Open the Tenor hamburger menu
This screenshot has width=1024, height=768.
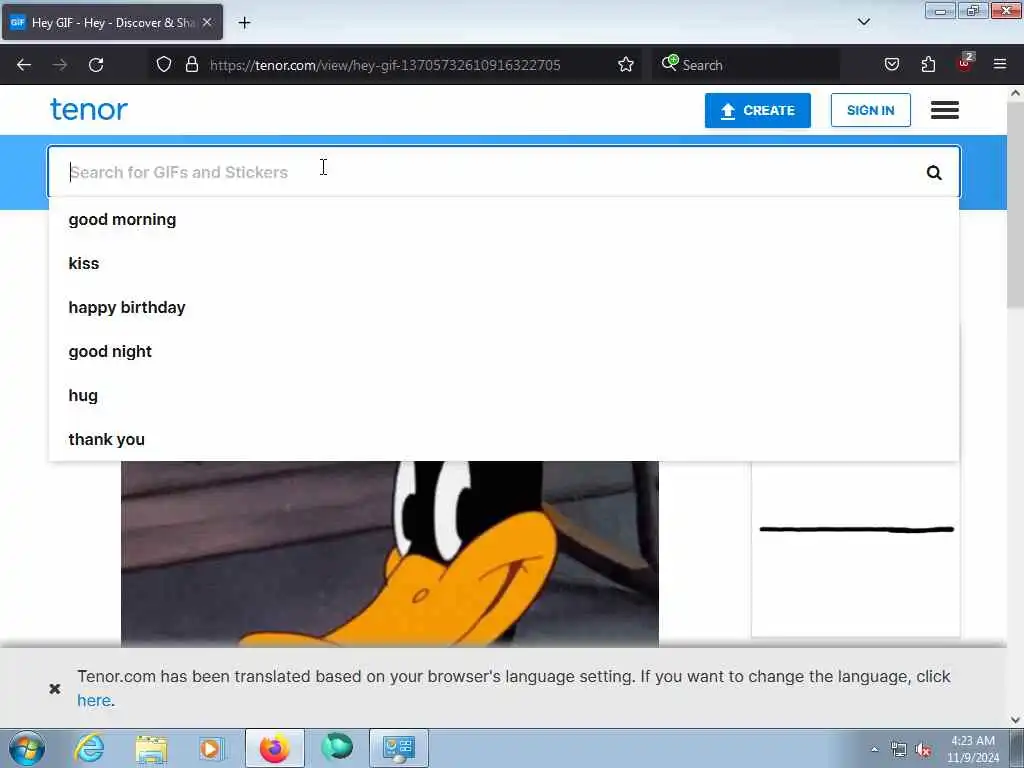[x=944, y=110]
